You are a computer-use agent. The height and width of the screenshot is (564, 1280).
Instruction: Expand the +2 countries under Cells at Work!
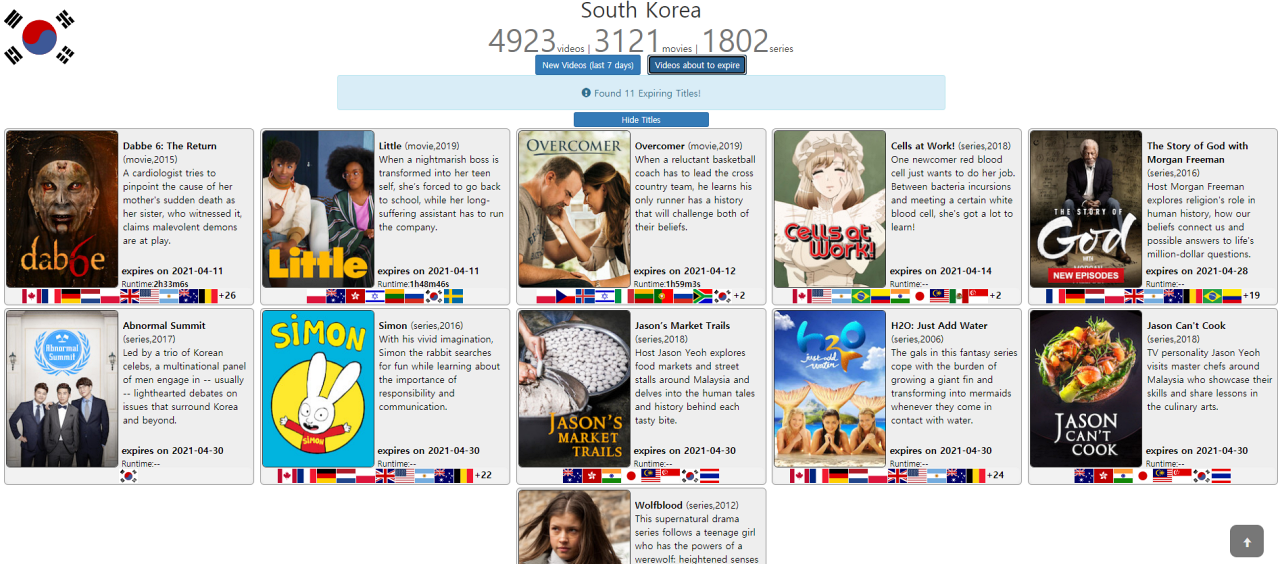coord(995,296)
